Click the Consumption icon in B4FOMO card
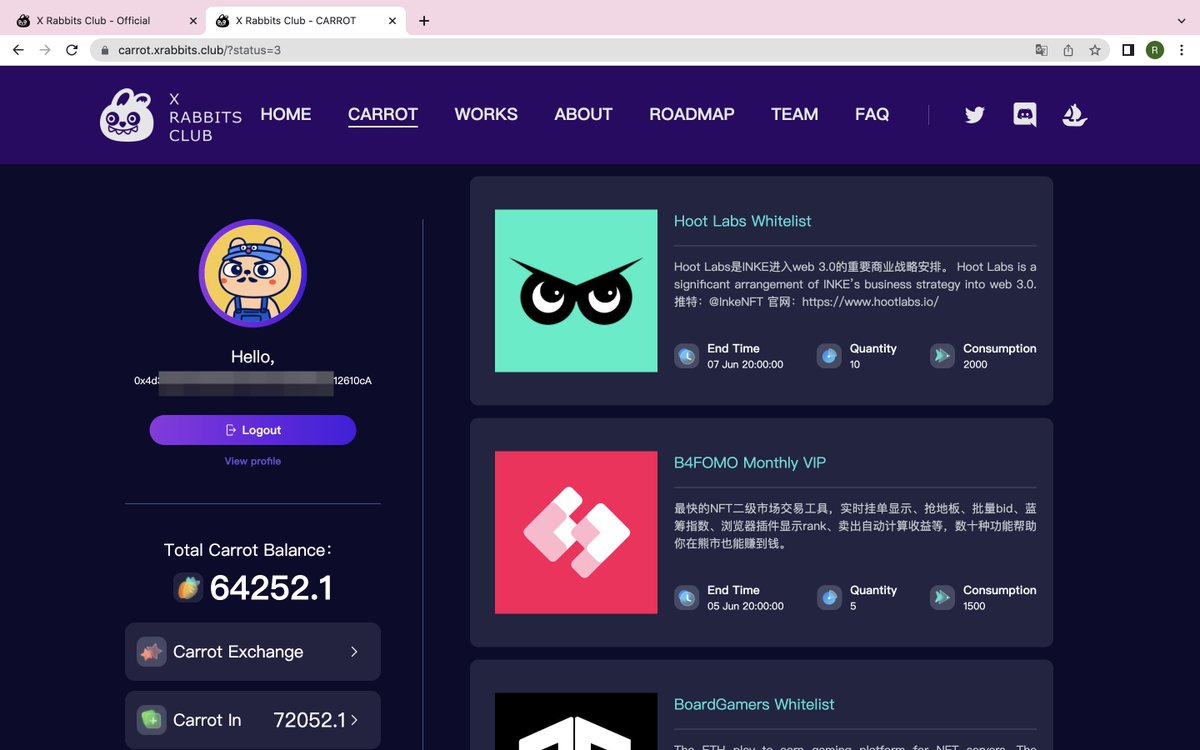 [942, 598]
